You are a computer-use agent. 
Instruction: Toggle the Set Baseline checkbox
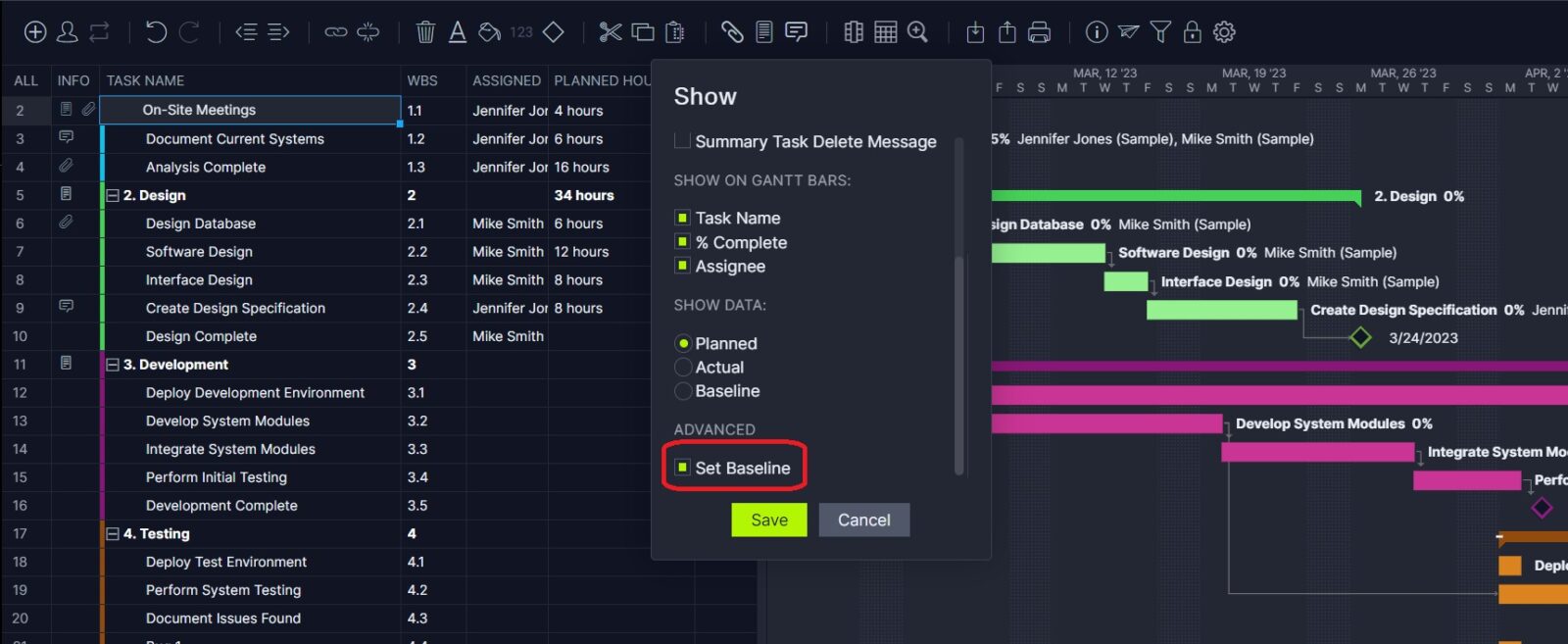pos(682,468)
